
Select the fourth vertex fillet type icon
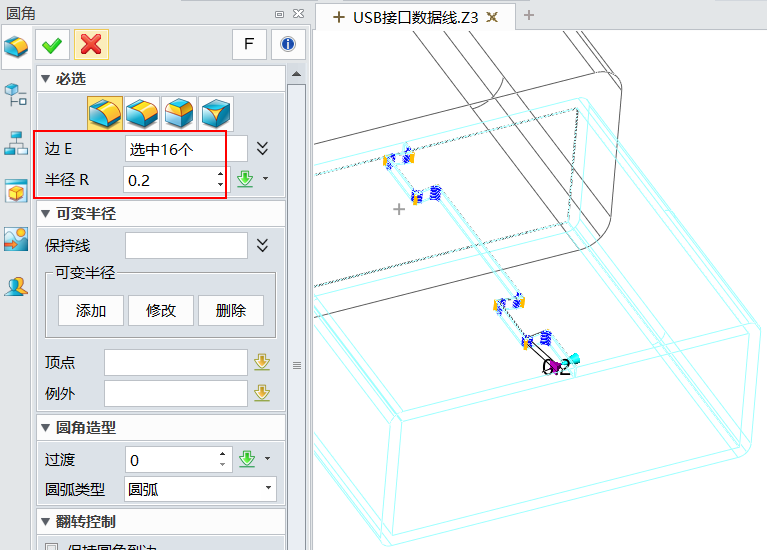[x=216, y=113]
